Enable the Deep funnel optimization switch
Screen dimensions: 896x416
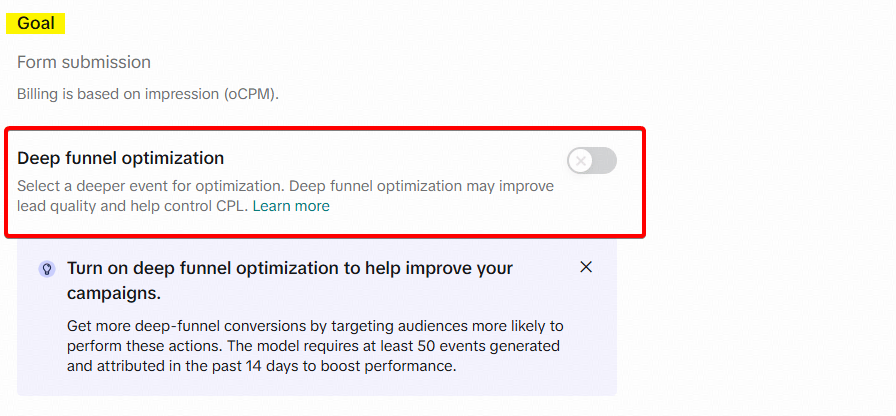click(592, 160)
